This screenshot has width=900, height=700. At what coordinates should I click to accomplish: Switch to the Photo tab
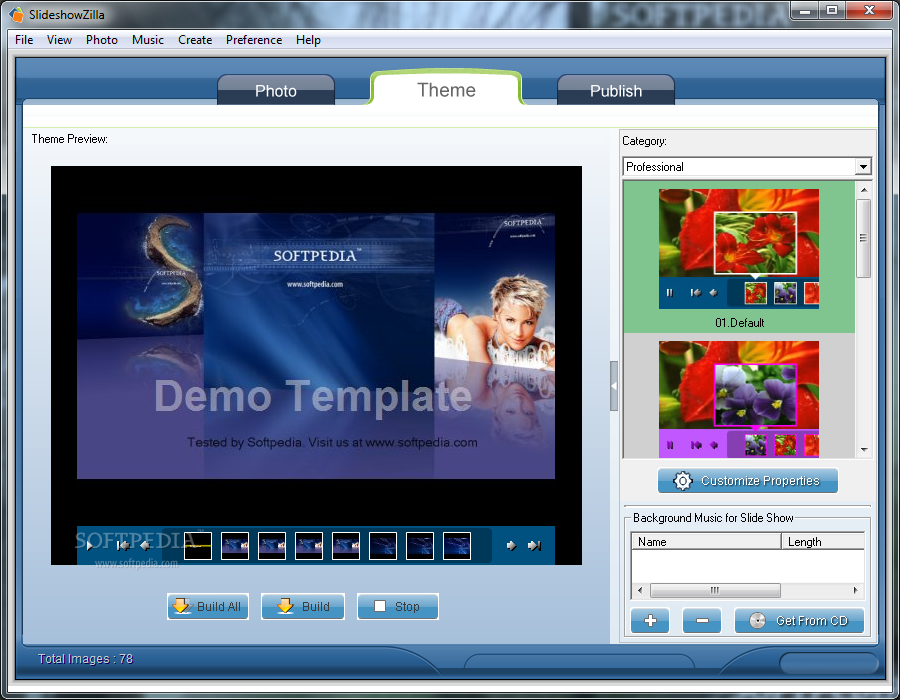[x=276, y=90]
